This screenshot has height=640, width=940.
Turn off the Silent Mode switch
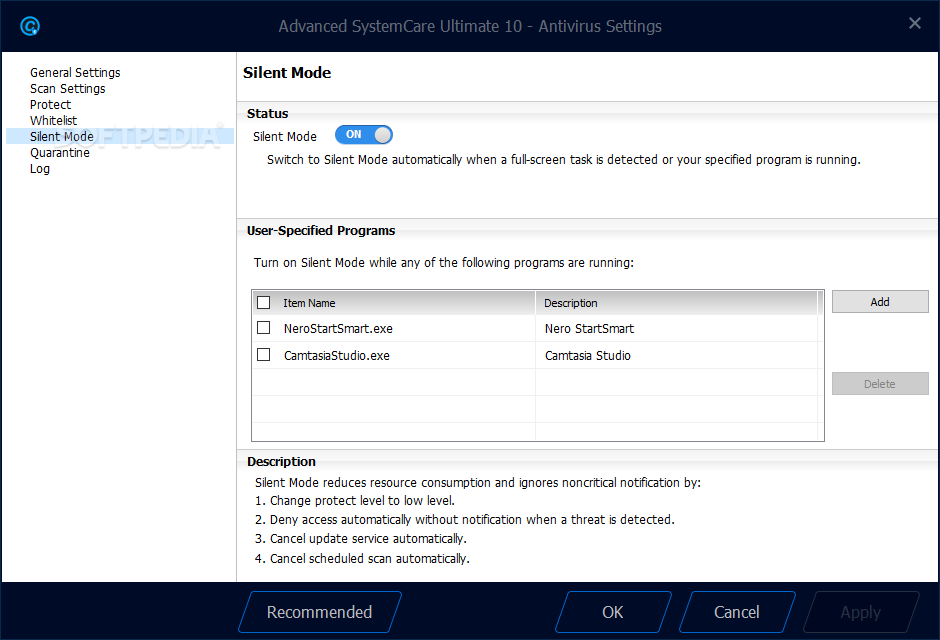click(364, 135)
